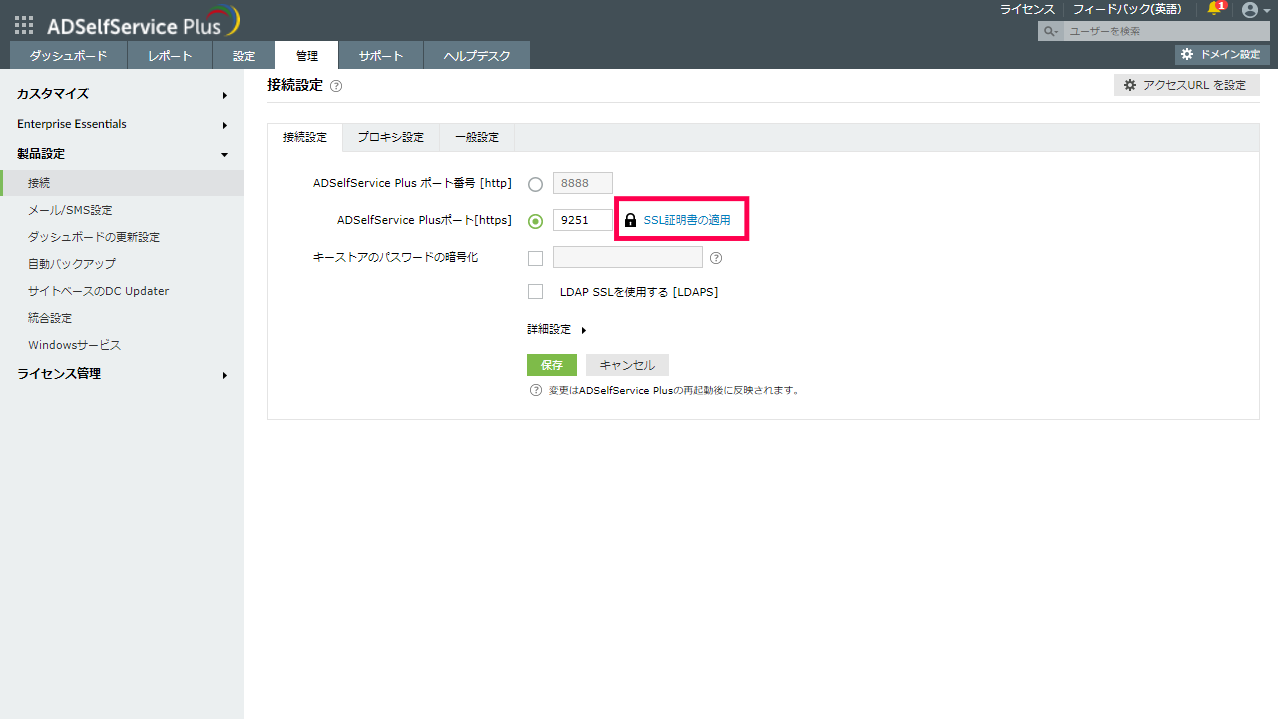Click the http port field showing 8888
Image resolution: width=1278 pixels, height=719 pixels.
point(583,184)
